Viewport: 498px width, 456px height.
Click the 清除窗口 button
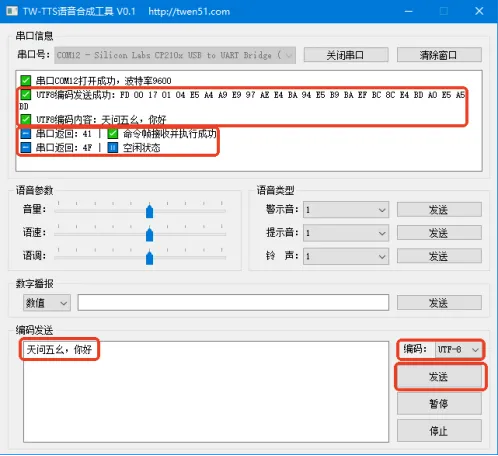coord(439,55)
